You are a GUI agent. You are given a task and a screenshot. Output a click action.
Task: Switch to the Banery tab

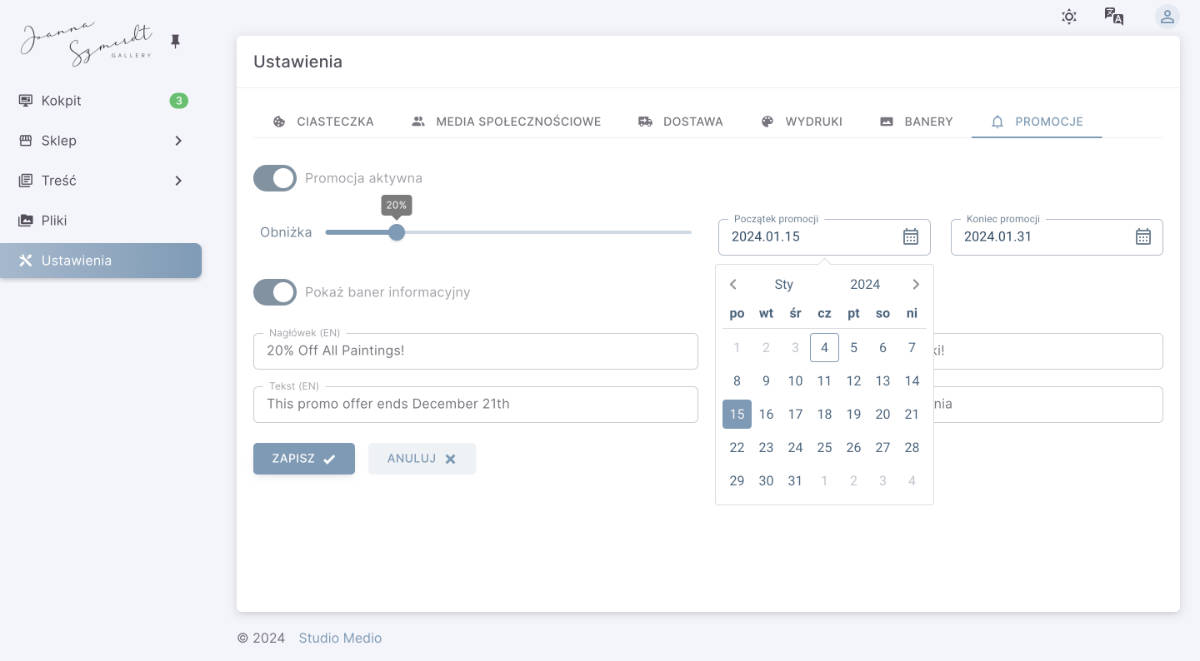[x=916, y=121]
